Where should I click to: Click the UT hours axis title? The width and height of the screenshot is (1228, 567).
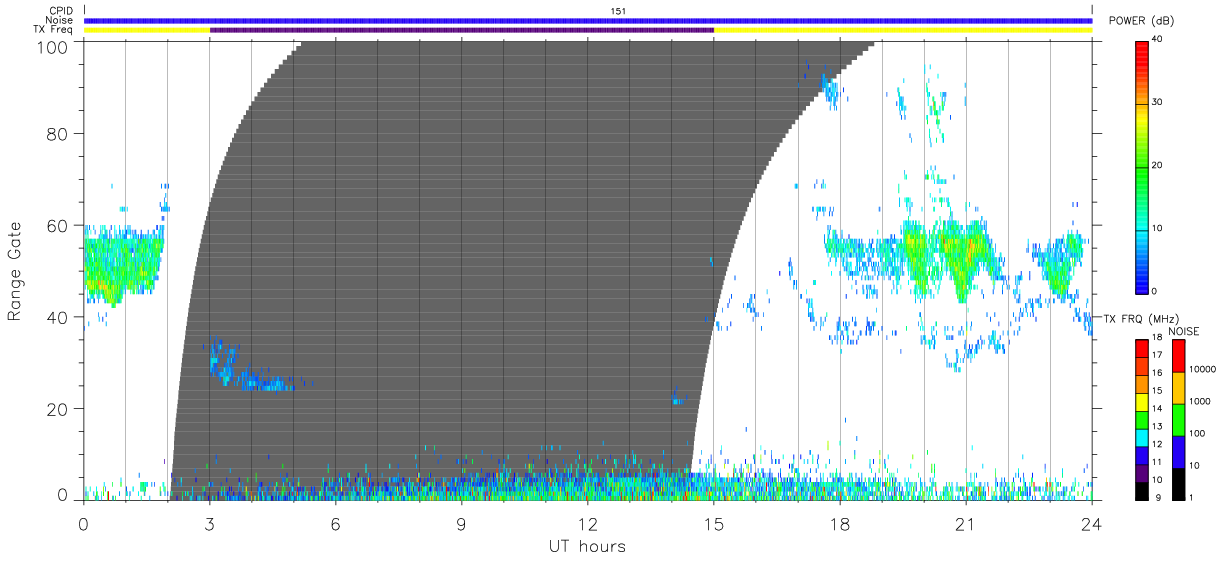click(x=587, y=546)
